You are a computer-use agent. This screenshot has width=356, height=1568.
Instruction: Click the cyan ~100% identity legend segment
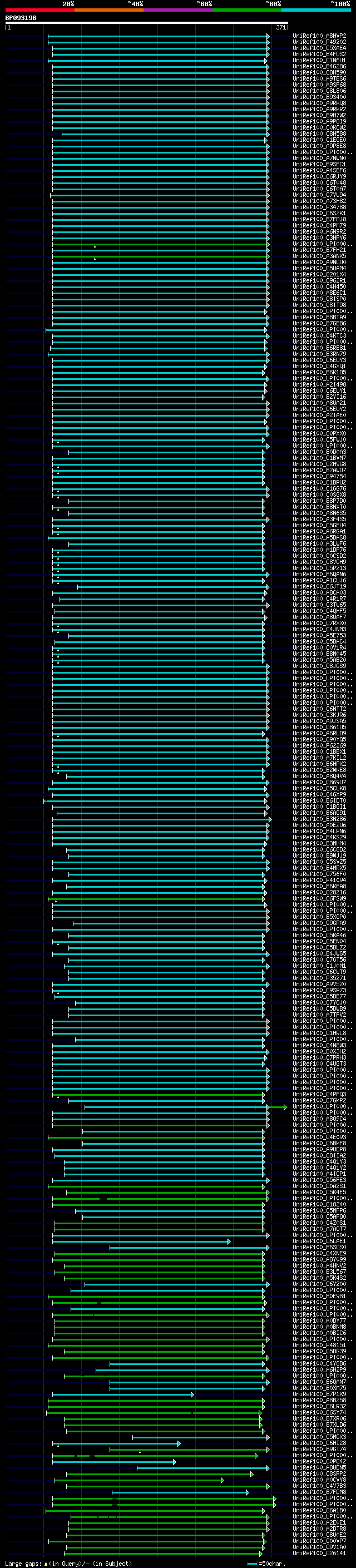tap(316, 11)
